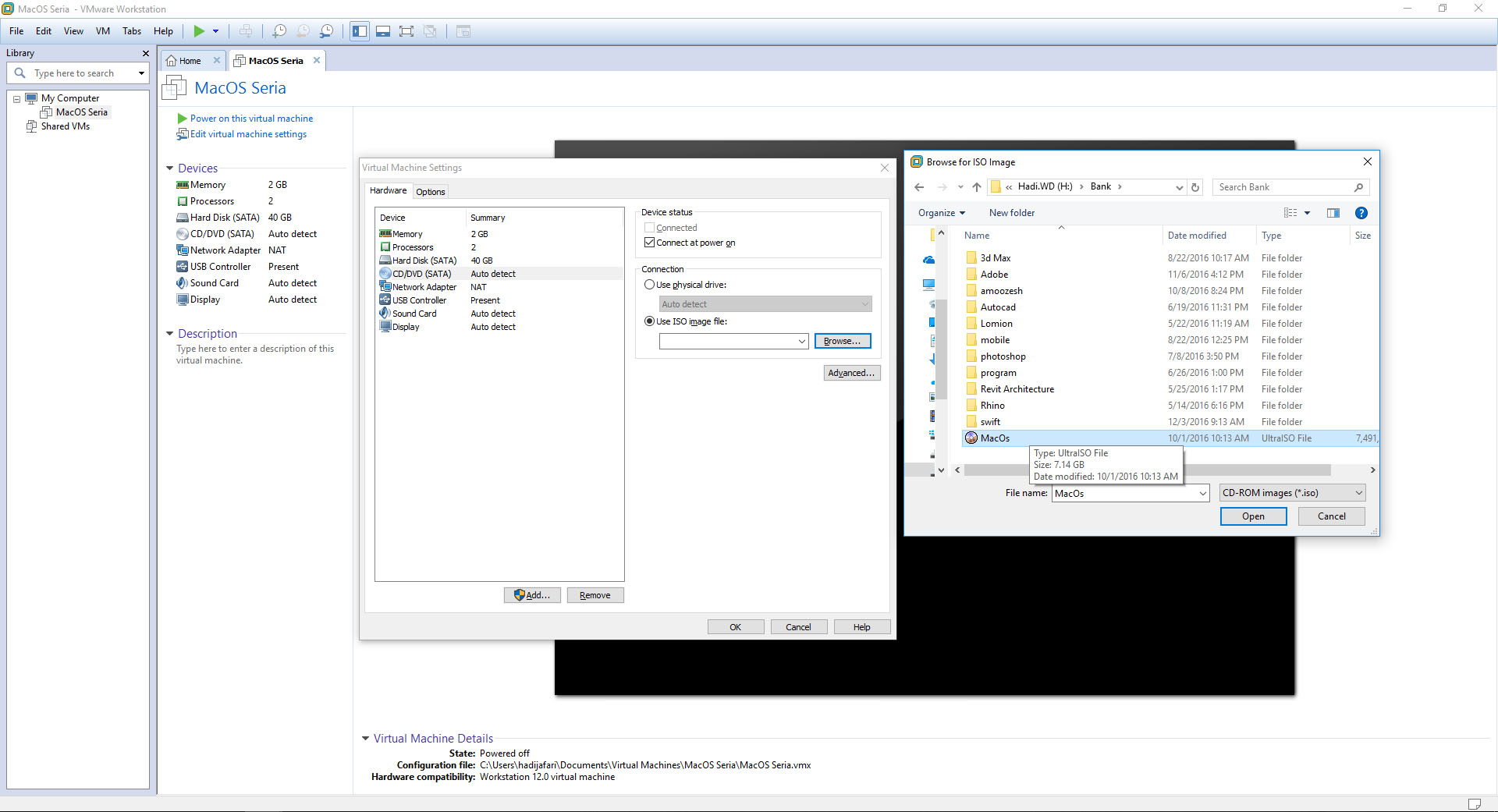Click Power on this virtual machine link
Screen dimensions: 1498x812
click(251, 119)
